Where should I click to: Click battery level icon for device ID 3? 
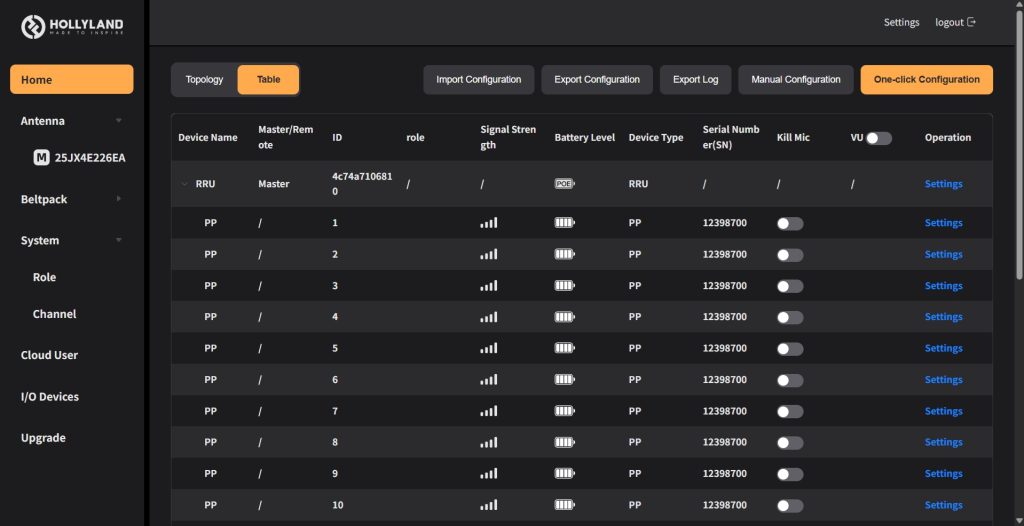[x=565, y=286]
